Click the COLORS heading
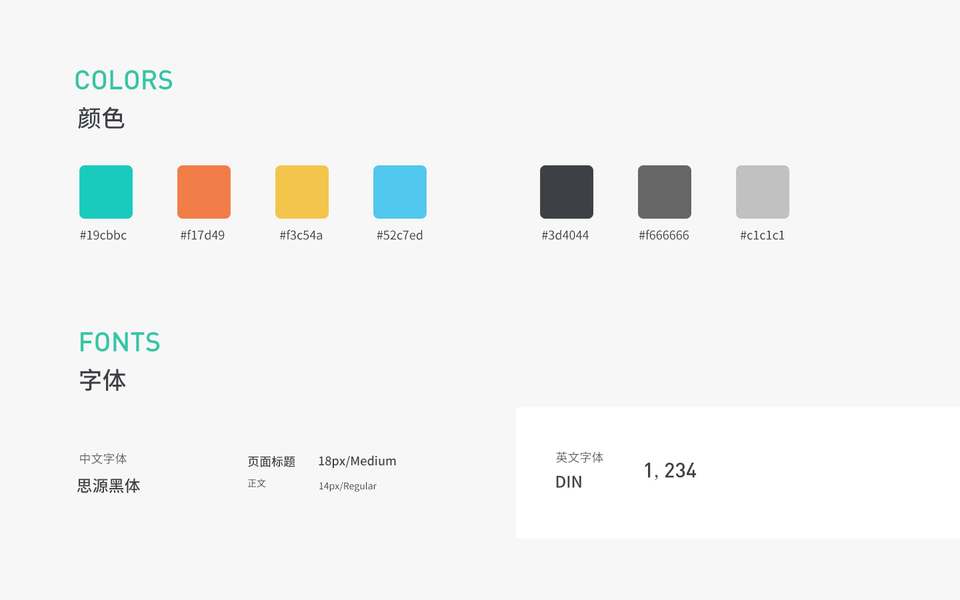The width and height of the screenshot is (960, 600). (x=124, y=80)
